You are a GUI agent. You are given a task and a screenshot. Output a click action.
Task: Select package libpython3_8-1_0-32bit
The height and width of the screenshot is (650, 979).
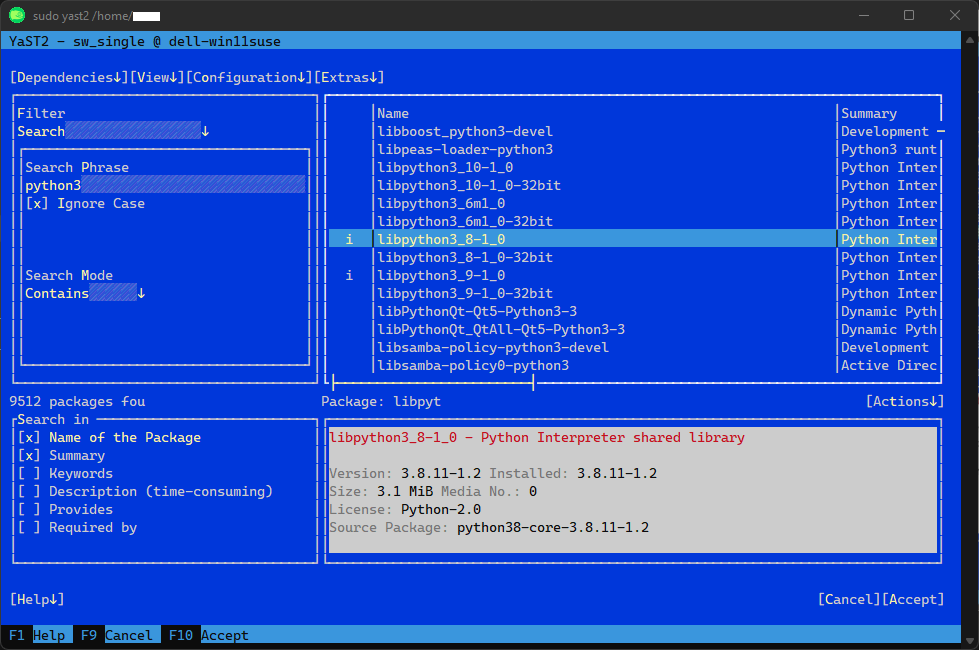pyautogui.click(x=465, y=257)
